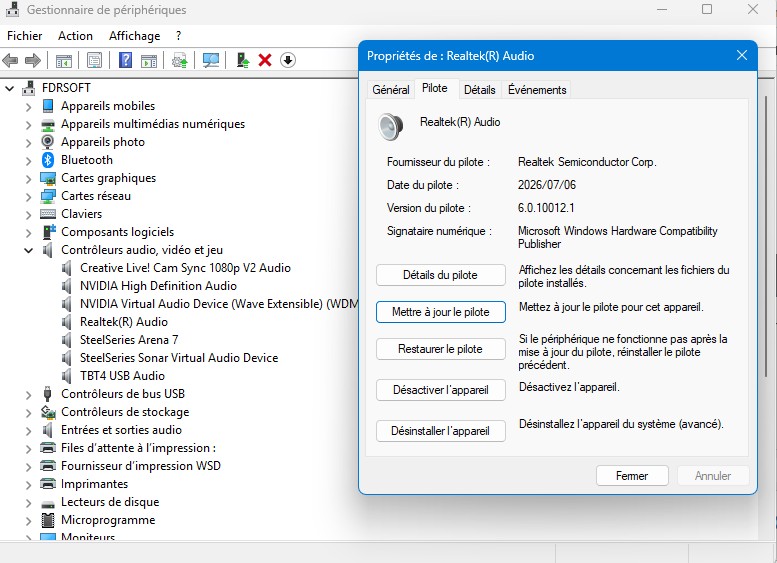Click Désinstaller l'appareil button

tap(441, 431)
